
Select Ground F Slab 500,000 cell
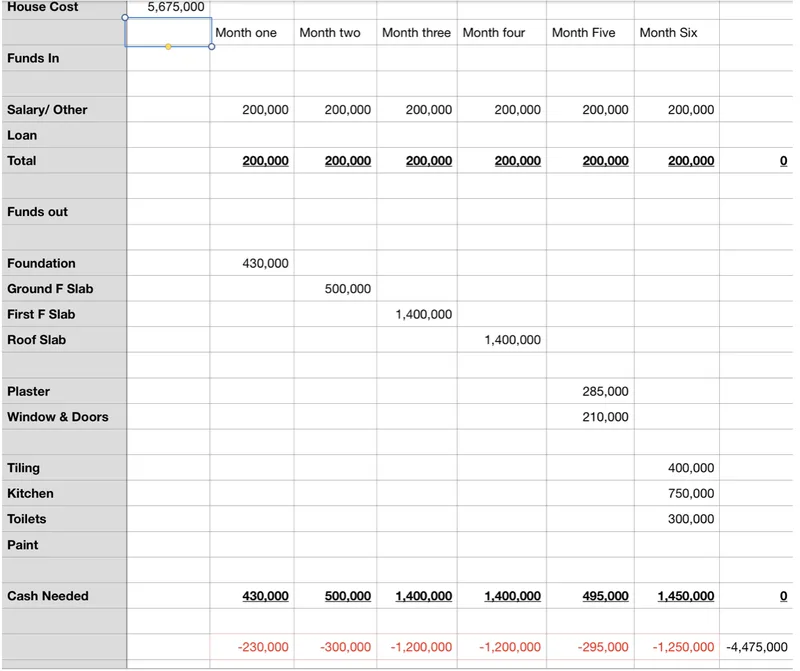click(335, 289)
